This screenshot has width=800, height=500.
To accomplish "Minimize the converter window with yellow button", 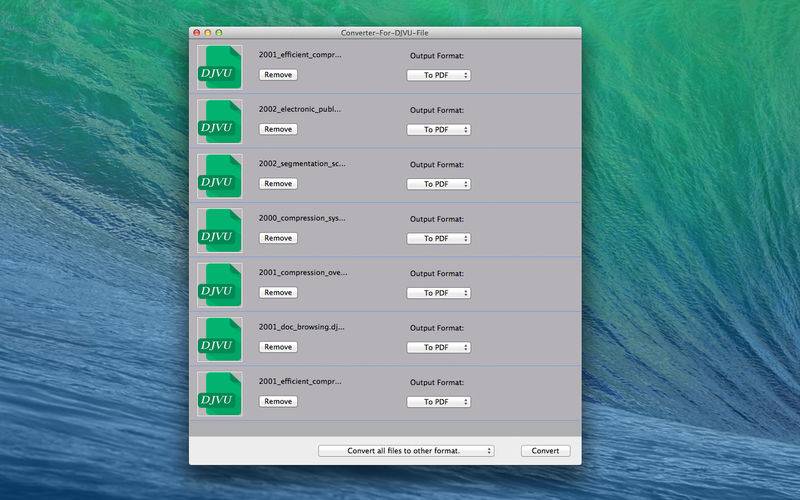I will (x=208, y=33).
